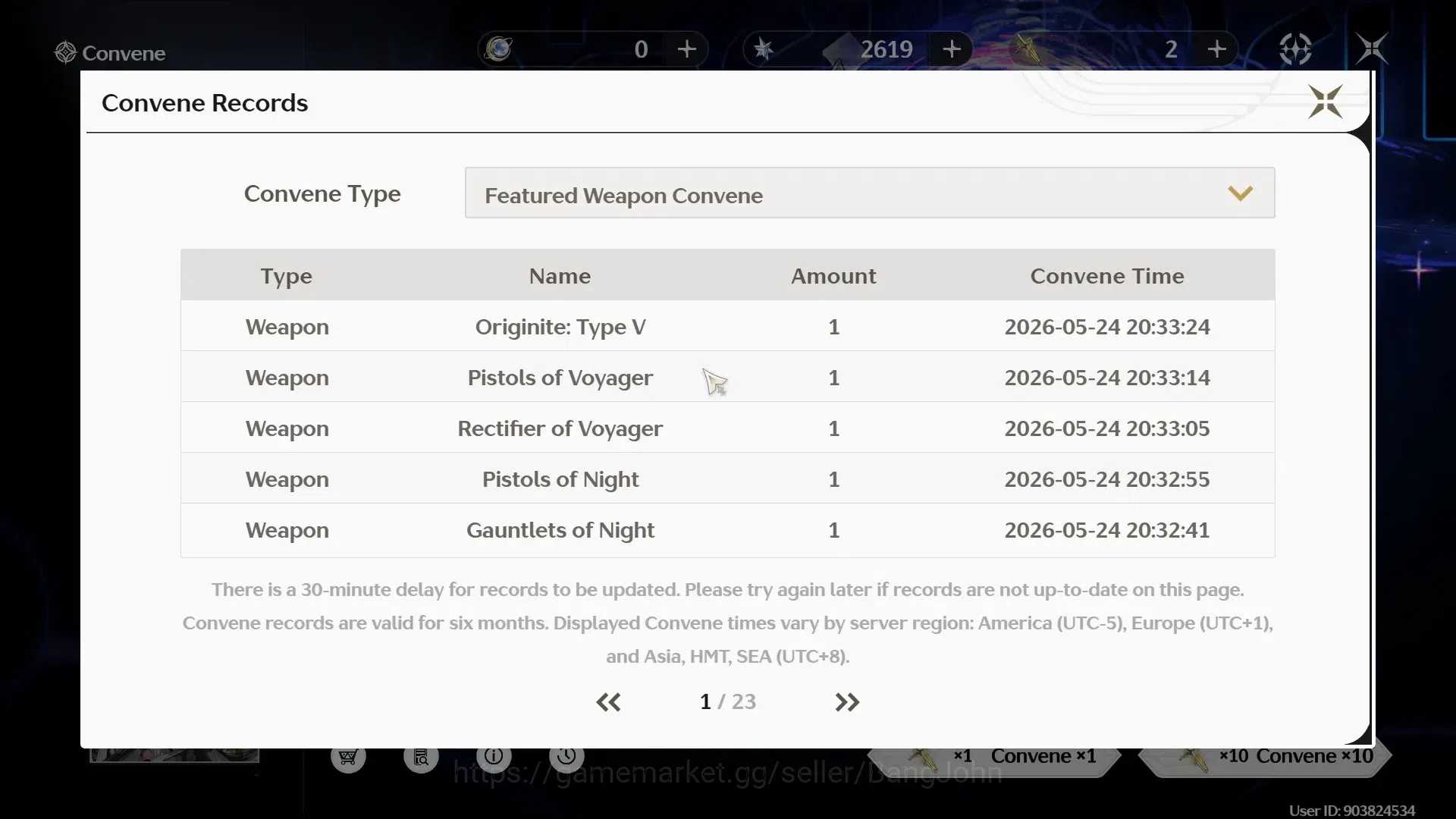Screen dimensions: 1456x819
Task: Click Convene ×1 button
Action: point(994,757)
